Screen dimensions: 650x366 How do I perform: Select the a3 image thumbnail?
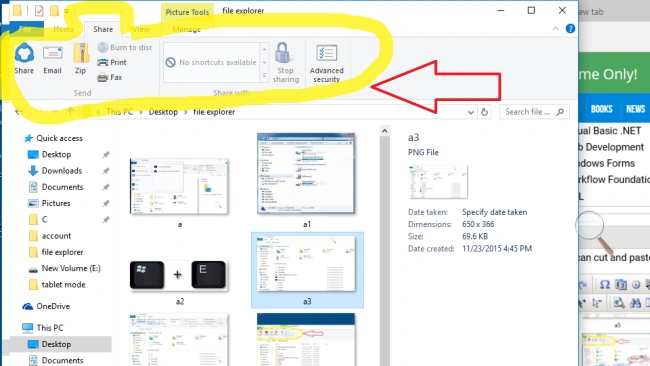(307, 264)
